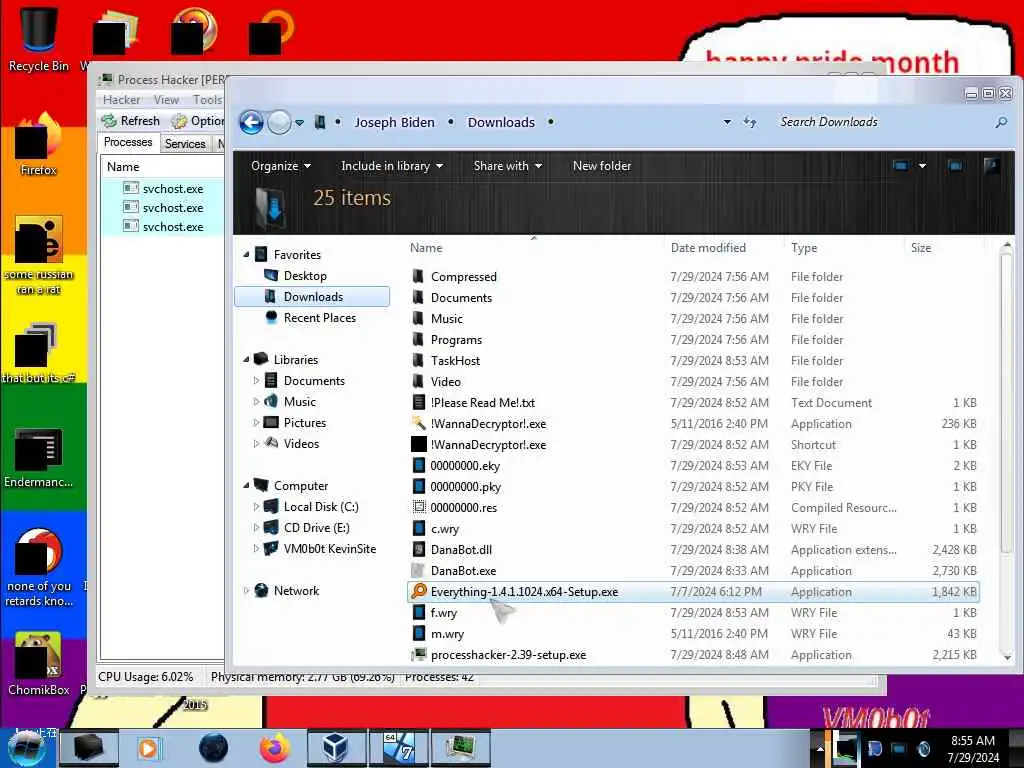Screen dimensions: 1024x768
Task: Switch to Processes tab in Process Hacker
Action: tap(128, 142)
